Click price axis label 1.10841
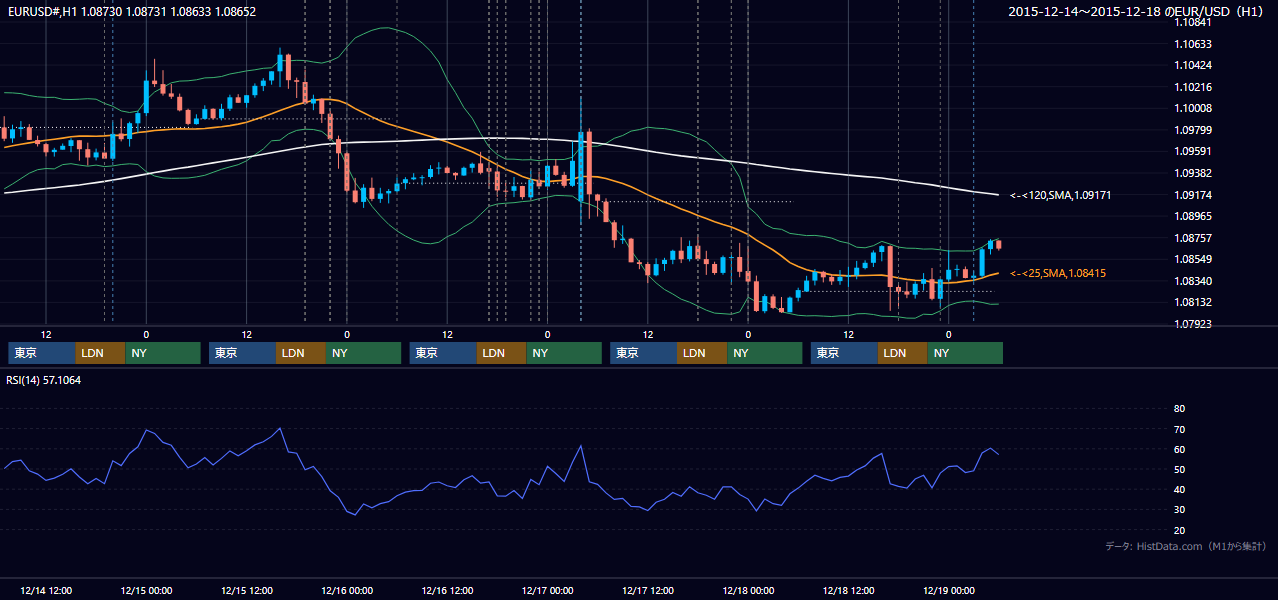1278x600 pixels. click(x=1193, y=22)
